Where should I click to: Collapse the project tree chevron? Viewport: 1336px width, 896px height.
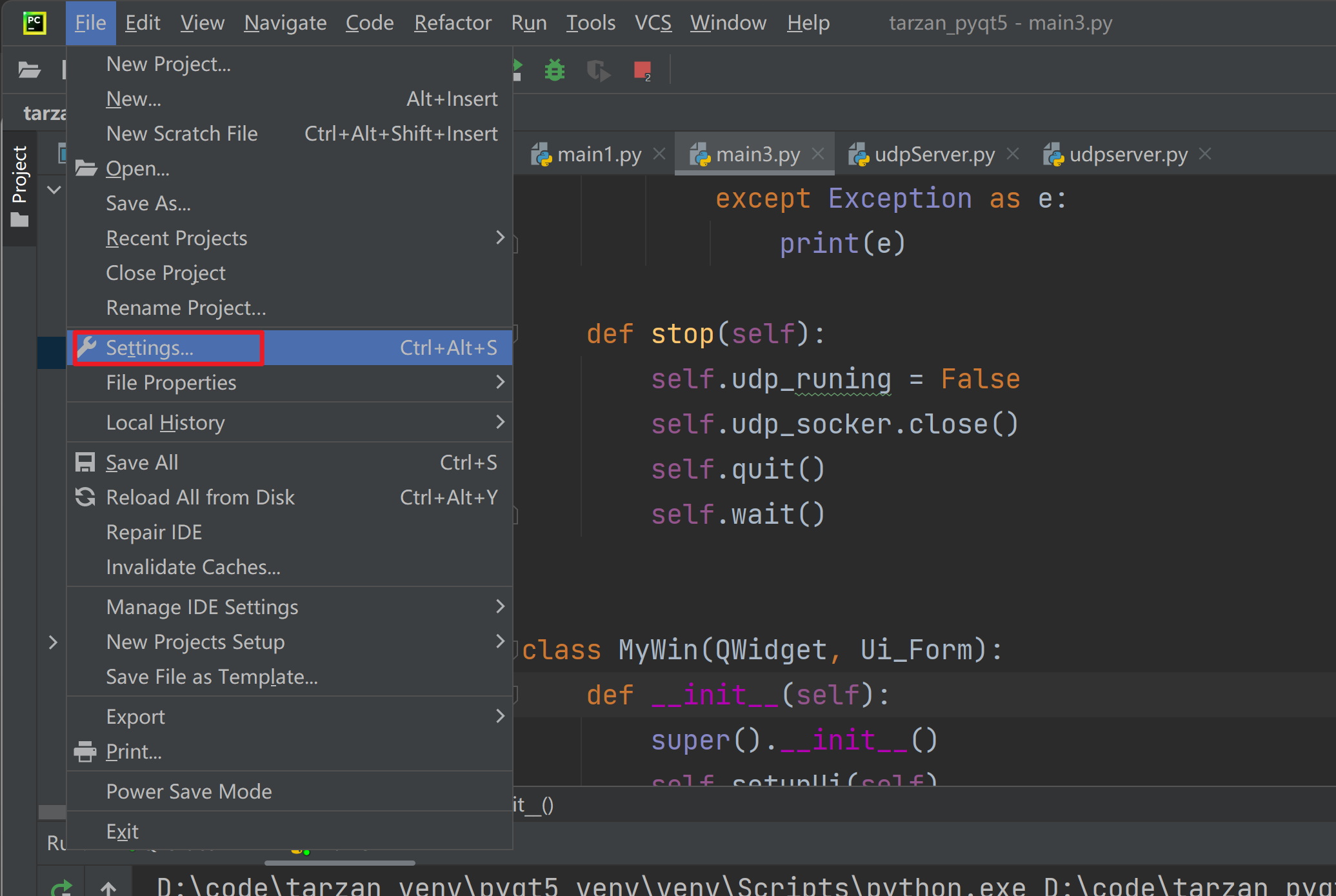(54, 190)
